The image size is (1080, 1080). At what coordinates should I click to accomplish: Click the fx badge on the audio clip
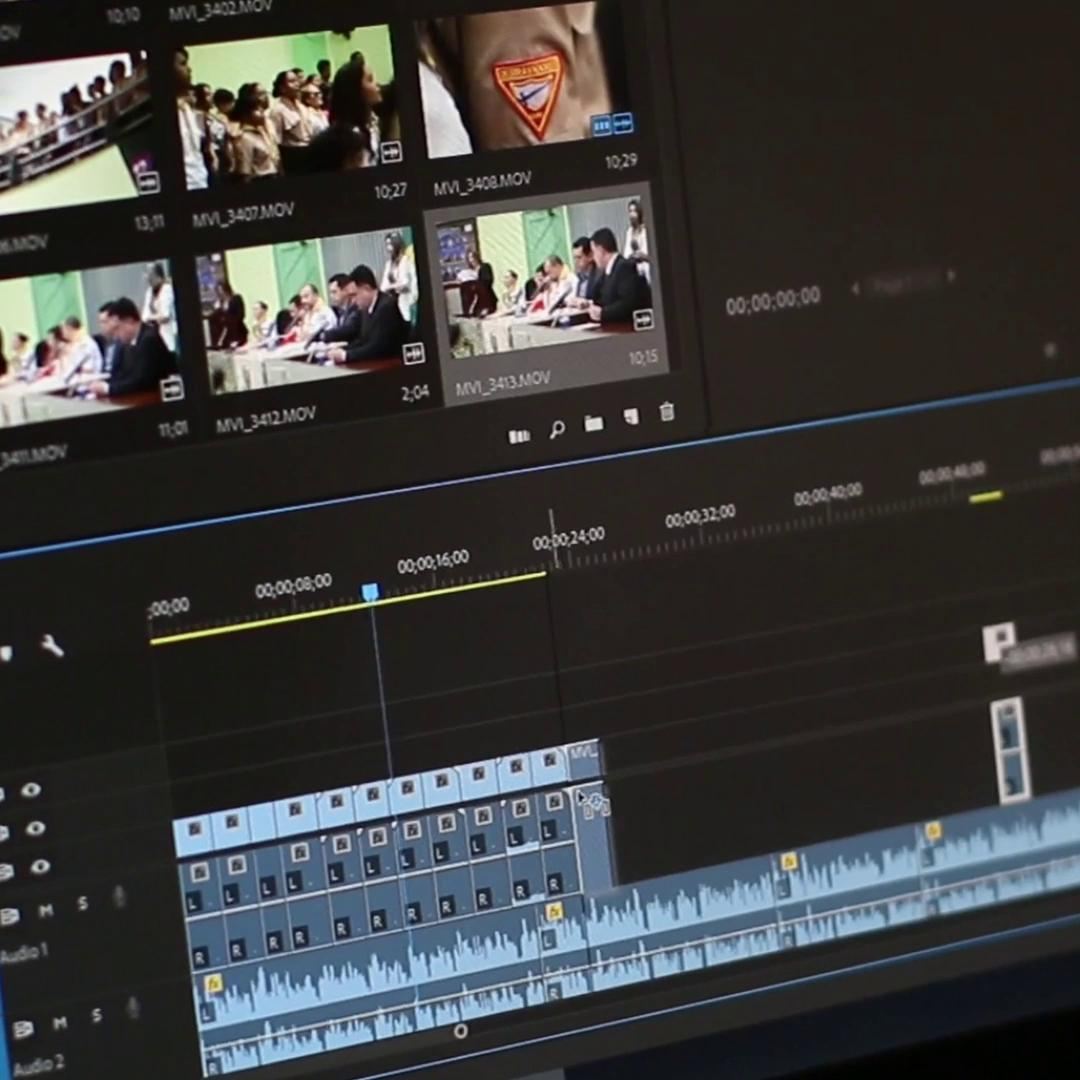coord(553,912)
